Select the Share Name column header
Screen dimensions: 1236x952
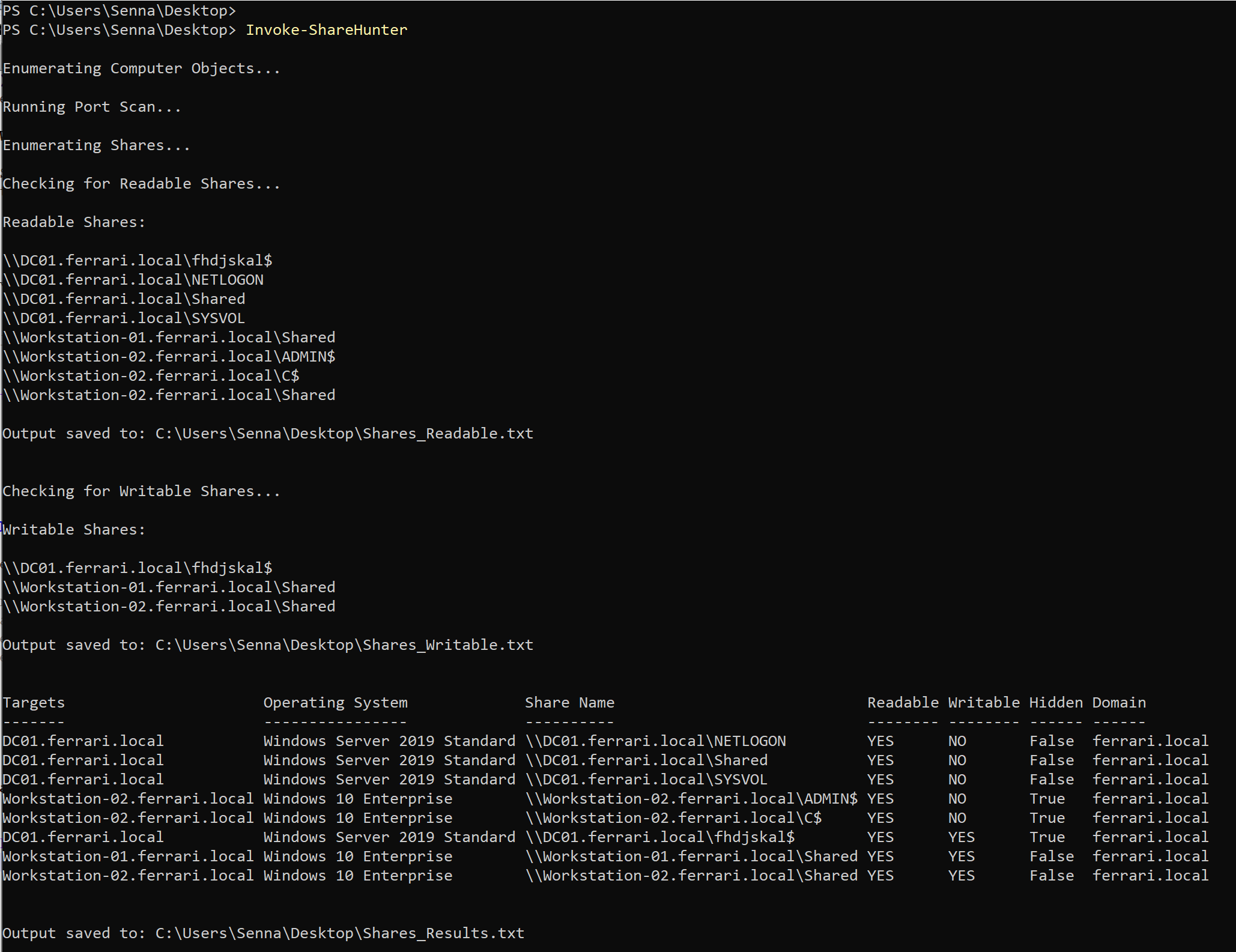569,702
